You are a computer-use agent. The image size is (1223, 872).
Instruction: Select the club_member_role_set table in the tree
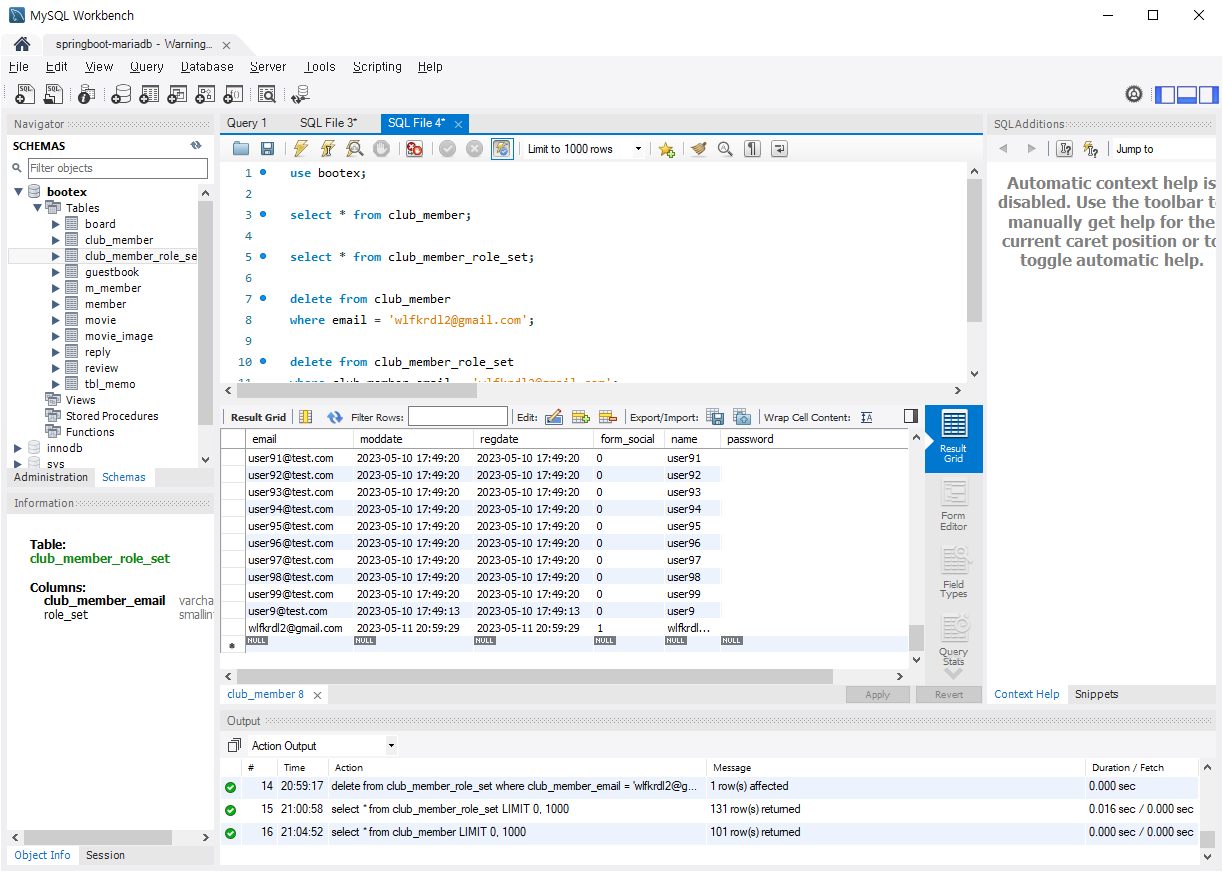(x=140, y=256)
